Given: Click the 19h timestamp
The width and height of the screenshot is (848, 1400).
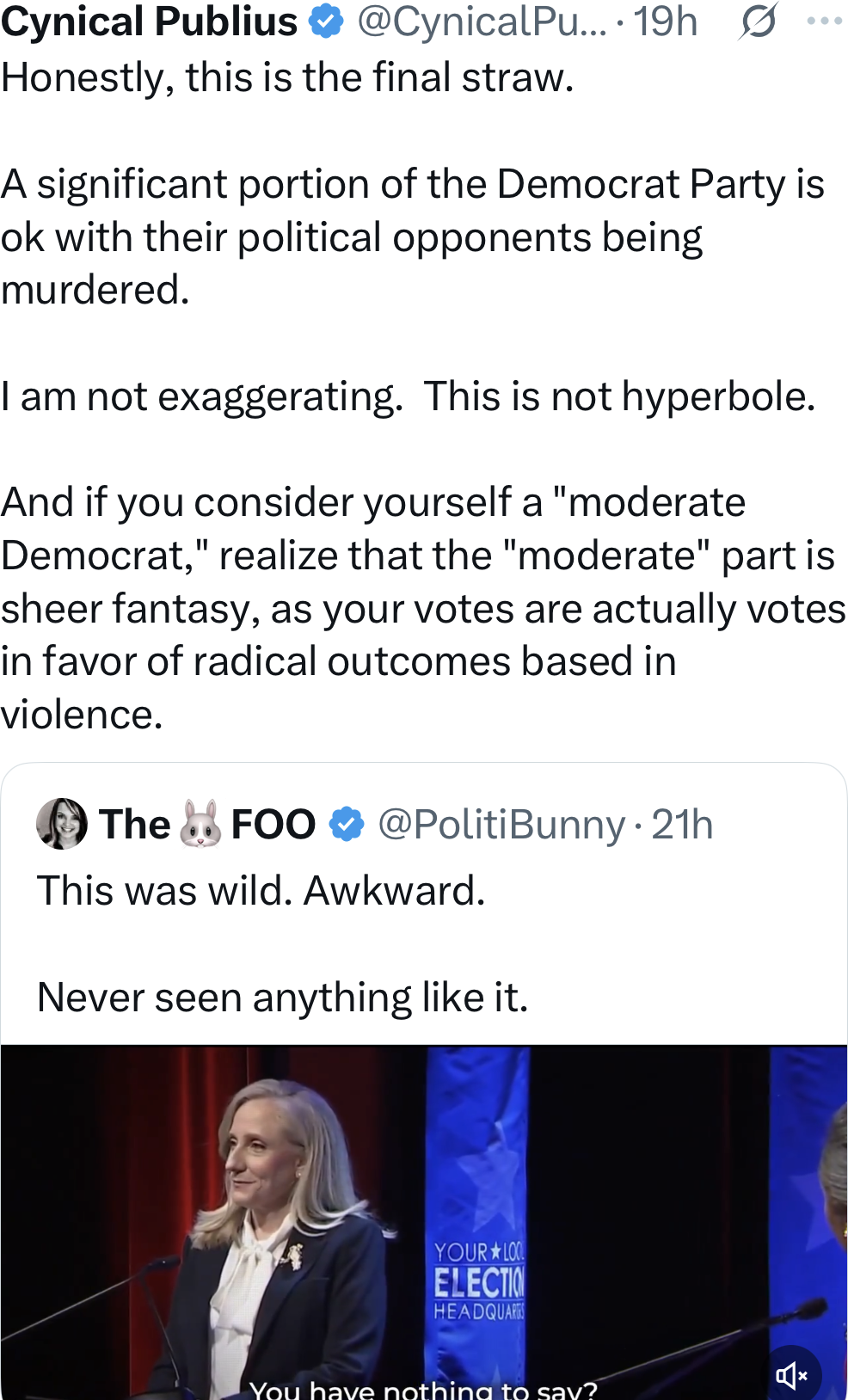Looking at the screenshot, I should pos(665,21).
